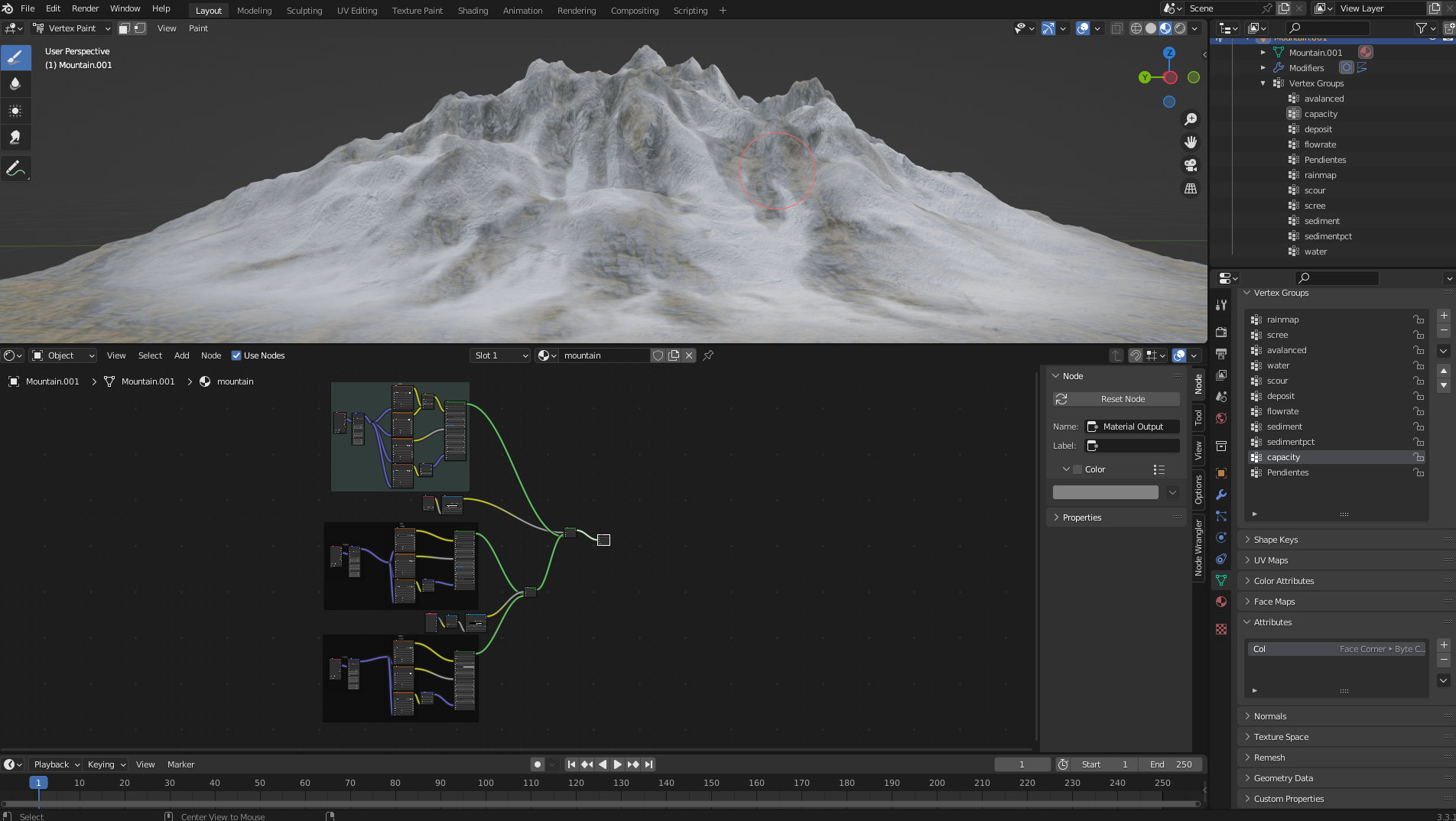Viewport: 1456px width, 821px height.
Task: Expand the Shape Keys panel
Action: pyautogui.click(x=1276, y=539)
